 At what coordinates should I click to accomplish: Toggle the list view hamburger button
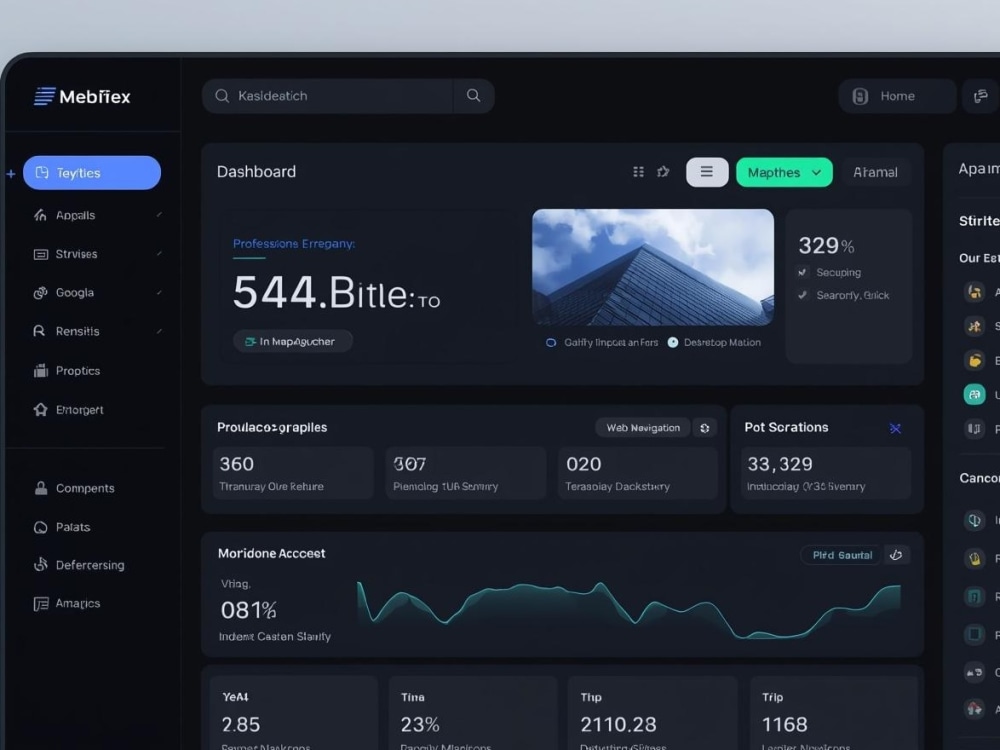[707, 172]
